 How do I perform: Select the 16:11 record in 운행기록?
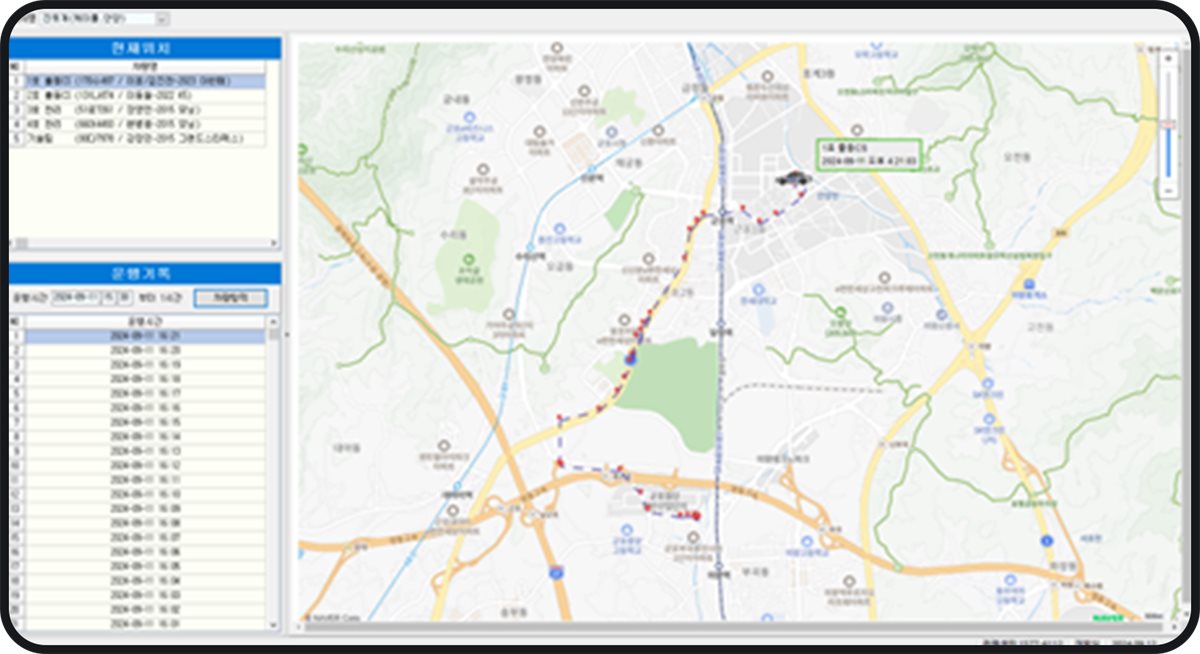tap(146, 480)
